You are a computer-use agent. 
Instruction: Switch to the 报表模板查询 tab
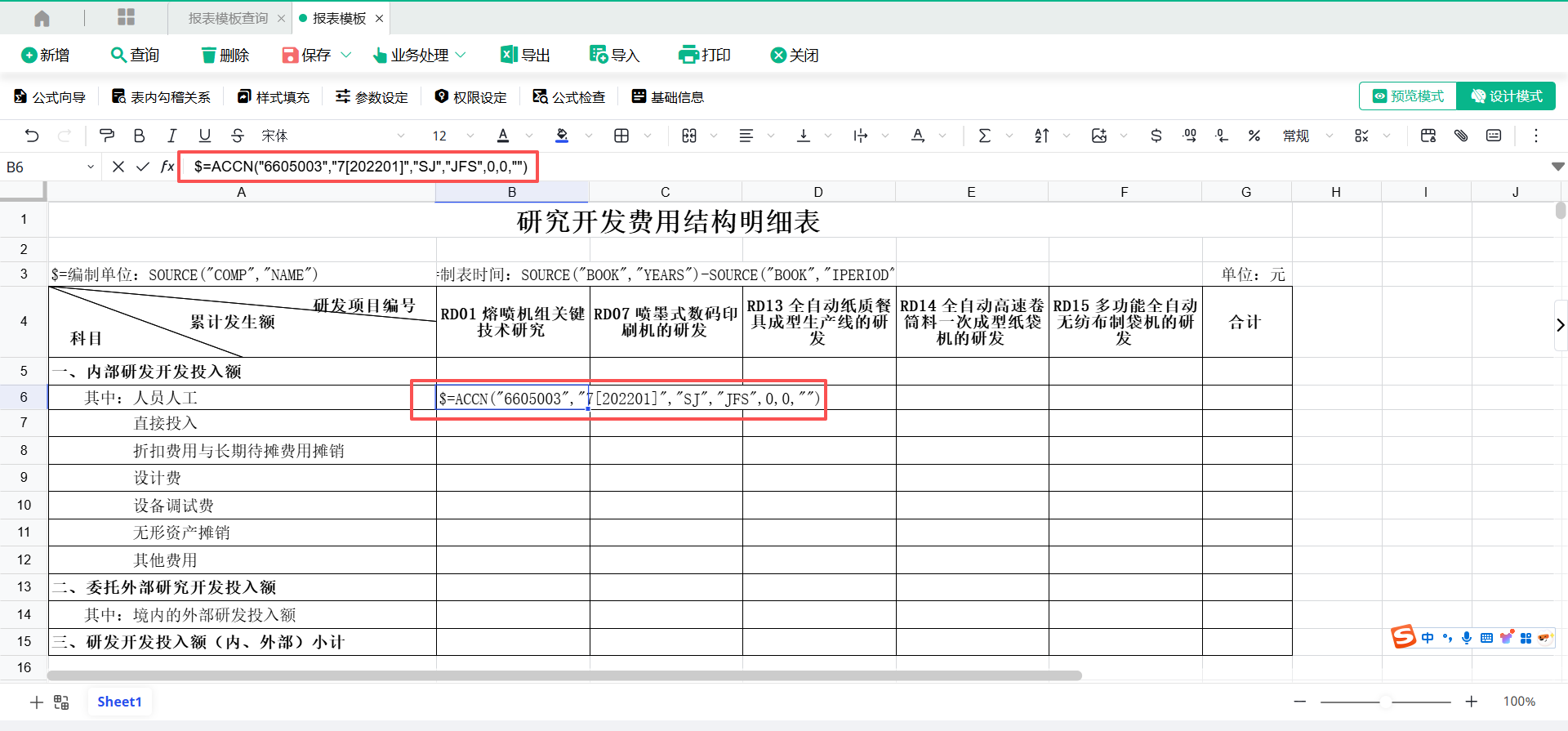[228, 18]
